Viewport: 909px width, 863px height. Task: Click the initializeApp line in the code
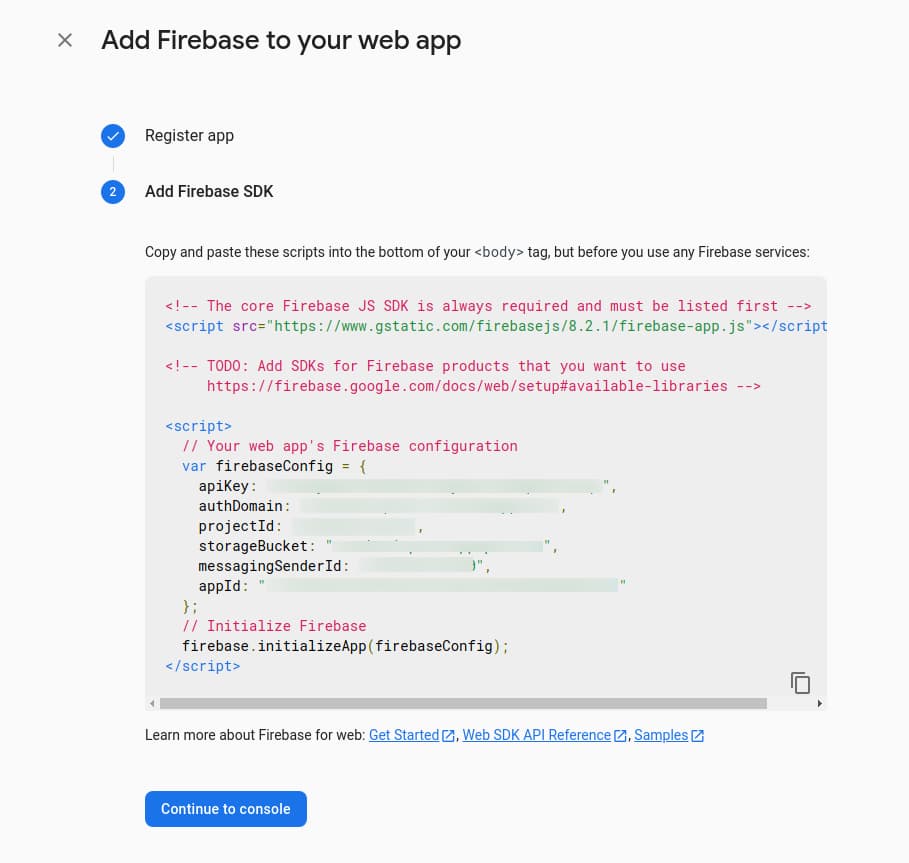(345, 646)
